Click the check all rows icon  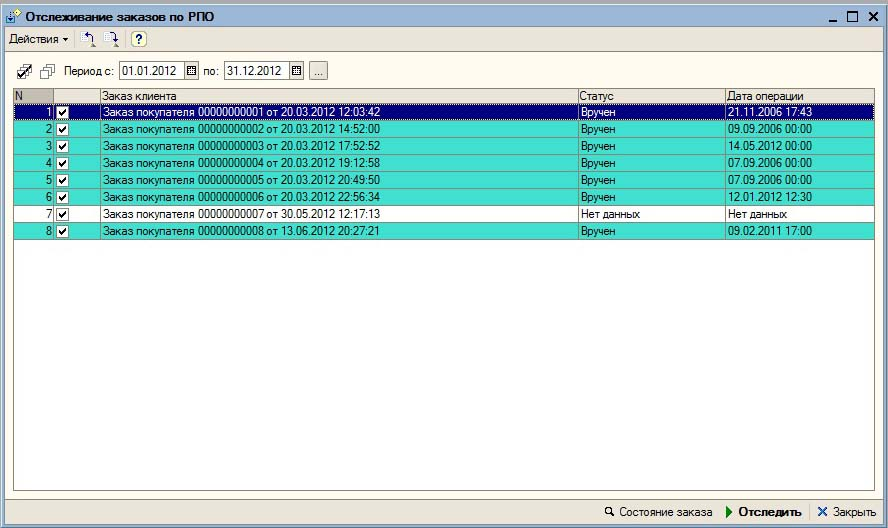pos(24,71)
